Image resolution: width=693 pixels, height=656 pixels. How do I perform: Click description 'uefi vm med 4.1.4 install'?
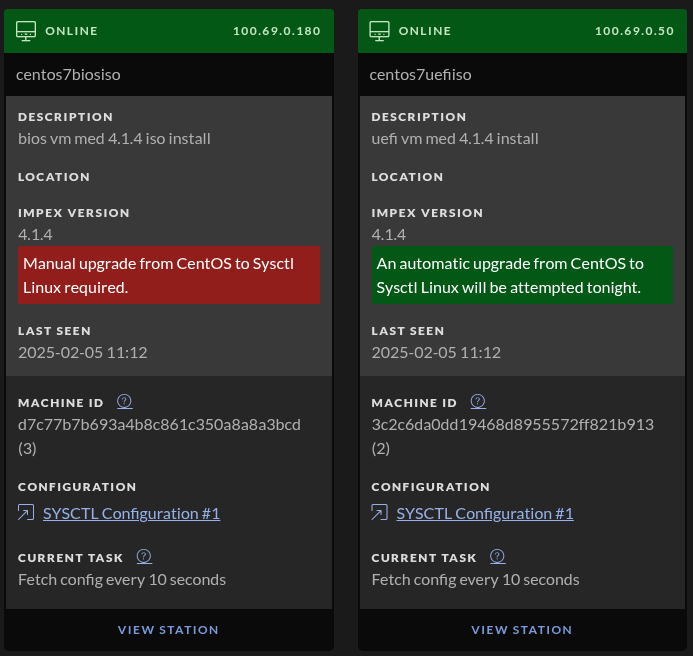(455, 139)
